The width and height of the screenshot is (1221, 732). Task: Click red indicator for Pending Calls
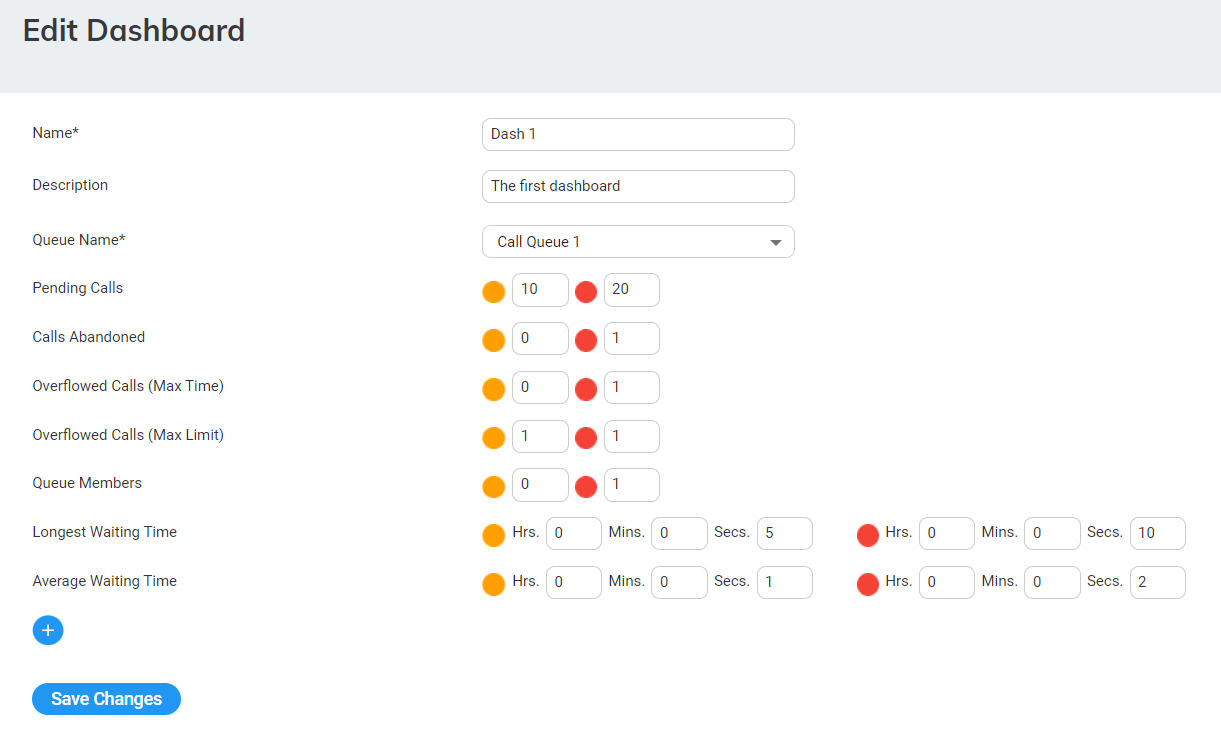[586, 292]
